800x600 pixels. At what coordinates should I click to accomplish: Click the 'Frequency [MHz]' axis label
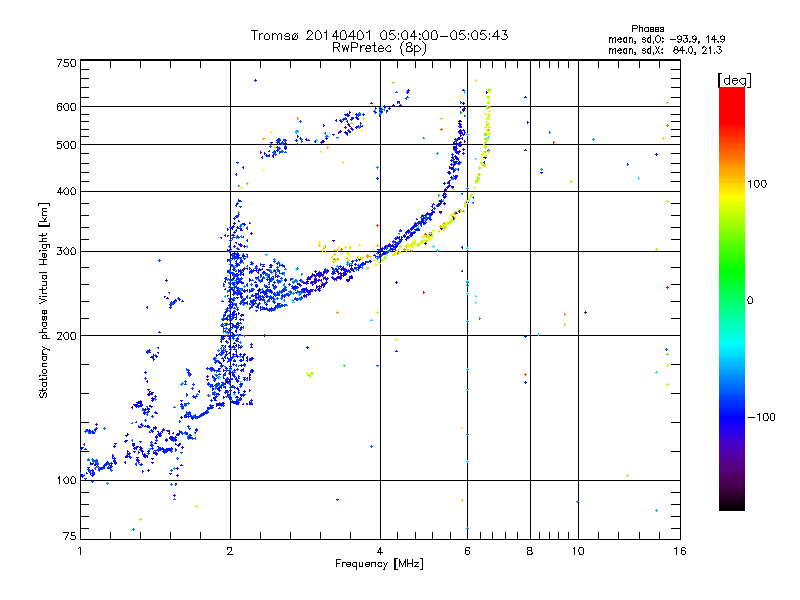tap(379, 564)
